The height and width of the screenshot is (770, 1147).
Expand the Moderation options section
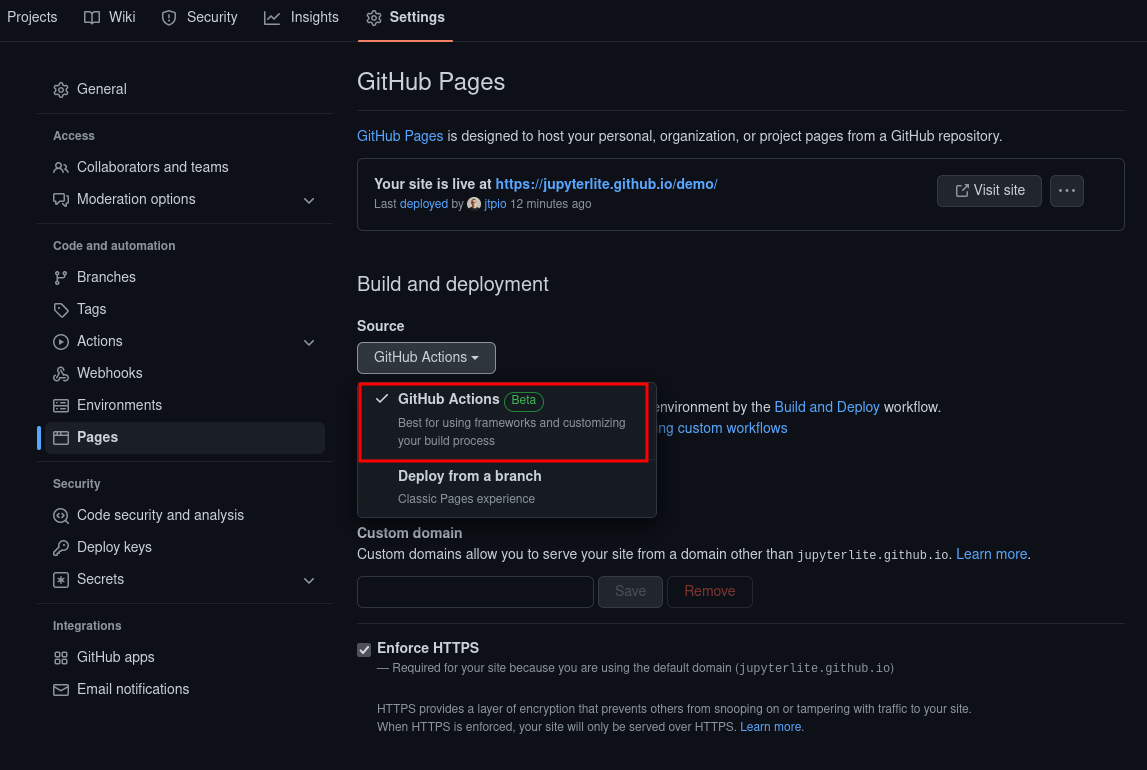[x=310, y=199]
